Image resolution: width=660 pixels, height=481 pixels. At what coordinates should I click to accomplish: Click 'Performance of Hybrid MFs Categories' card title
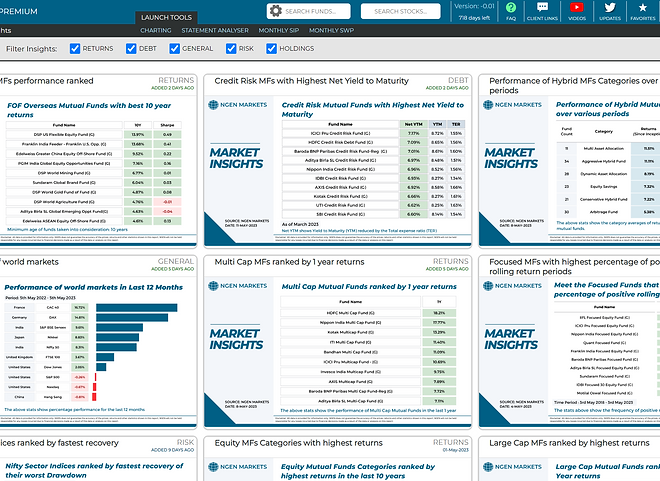coord(574,85)
